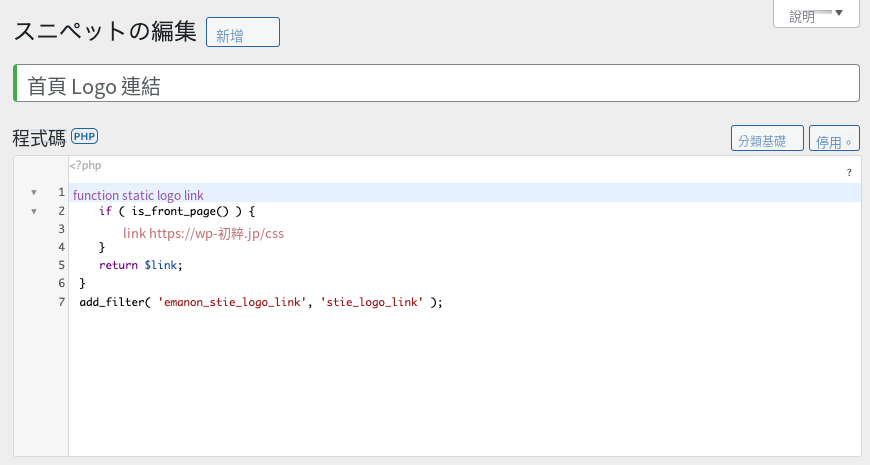Click the <?php opening tag text
The width and height of the screenshot is (870, 465).
point(85,165)
